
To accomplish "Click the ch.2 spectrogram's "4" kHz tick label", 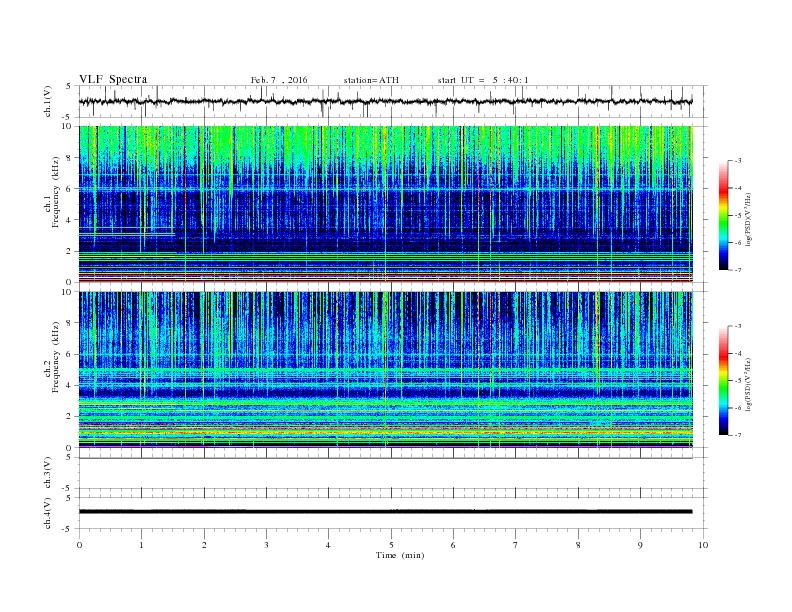I will click(x=69, y=385).
